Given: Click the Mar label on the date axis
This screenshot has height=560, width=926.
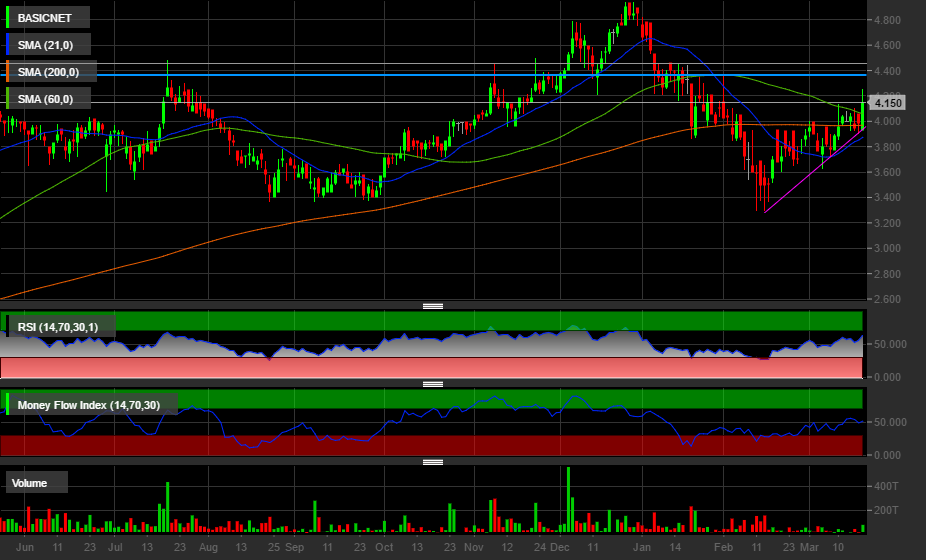Looking at the screenshot, I should point(809,547).
